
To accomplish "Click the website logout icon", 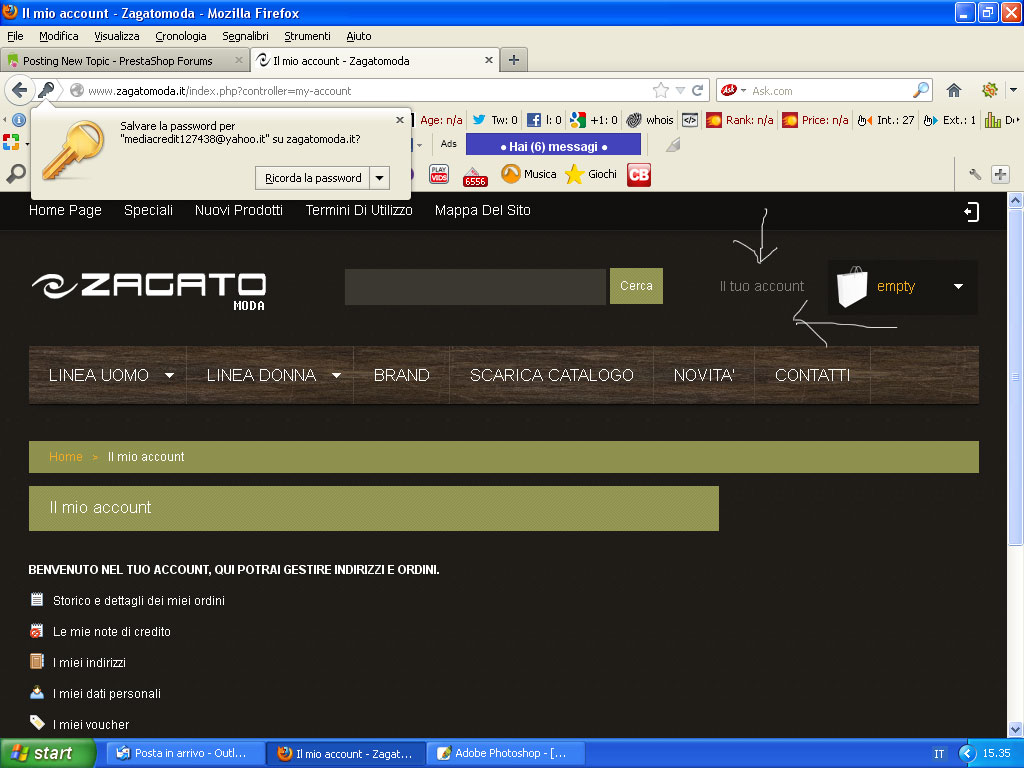I will pos(971,212).
